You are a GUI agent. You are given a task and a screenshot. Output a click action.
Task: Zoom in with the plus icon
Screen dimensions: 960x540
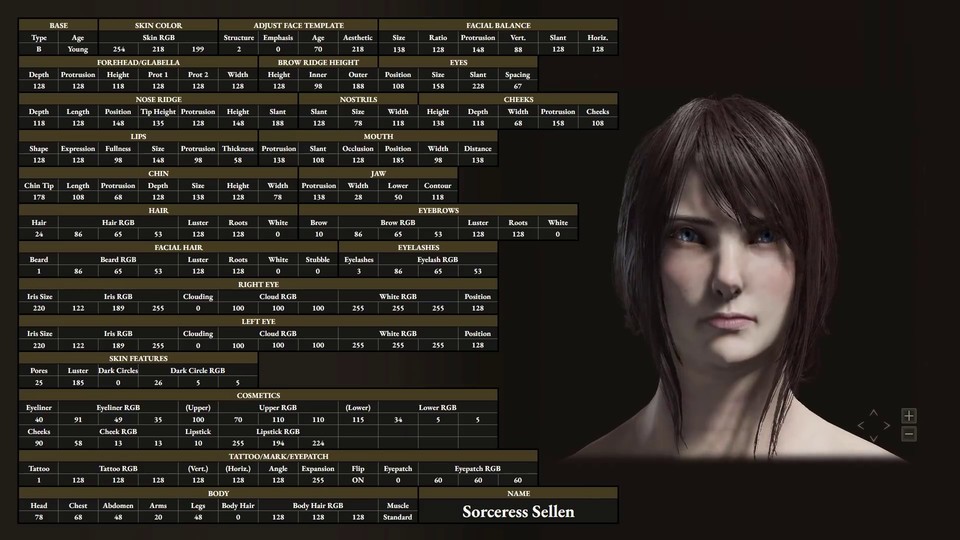909,416
